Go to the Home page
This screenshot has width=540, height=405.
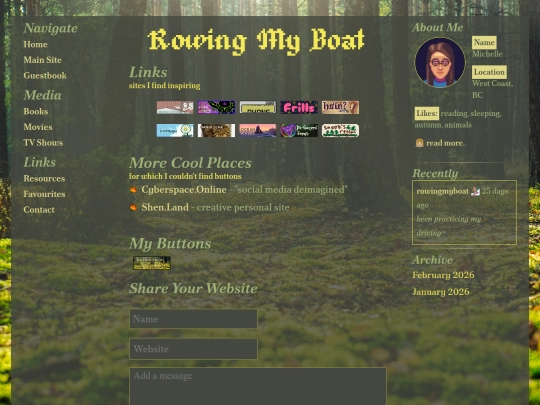coord(35,44)
